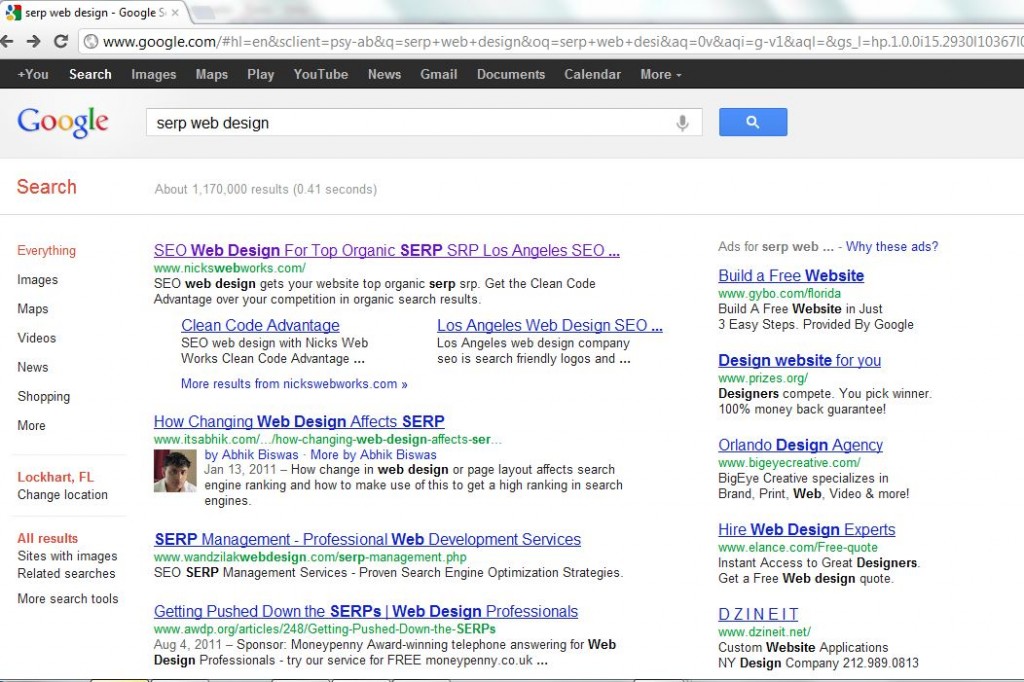Image resolution: width=1024 pixels, height=682 pixels.
Task: Select Sites with images option
Action: [x=67, y=556]
